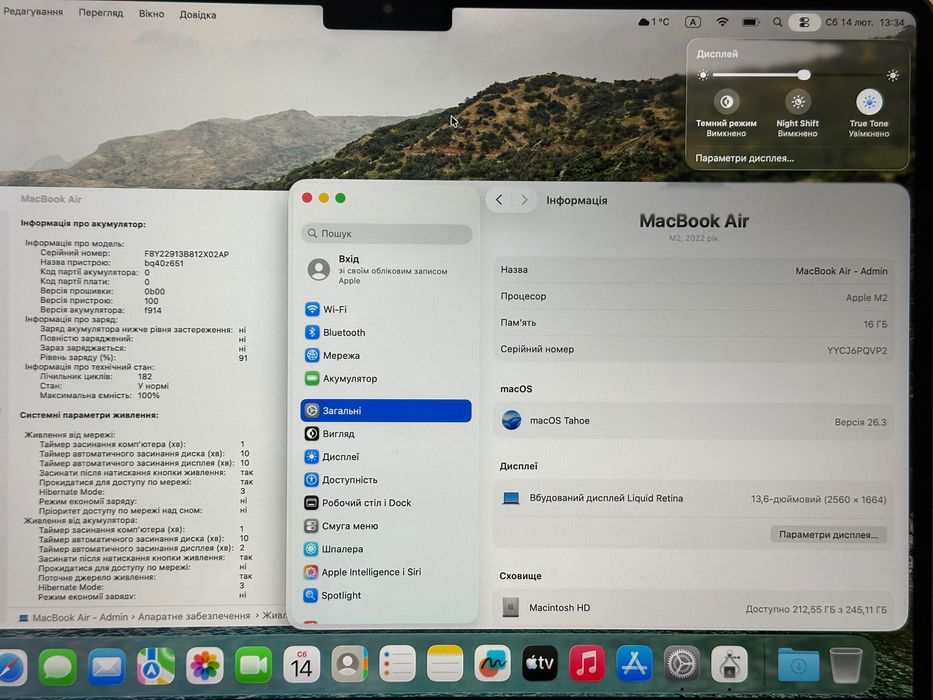933x700 pixels.
Task: Open Вікно menu
Action: (152, 14)
